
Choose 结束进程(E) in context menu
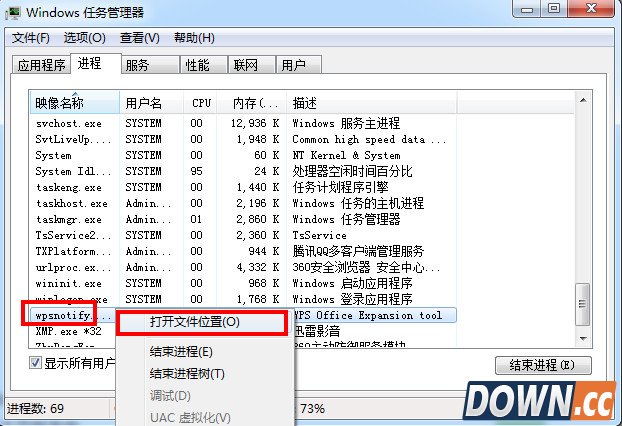181,351
